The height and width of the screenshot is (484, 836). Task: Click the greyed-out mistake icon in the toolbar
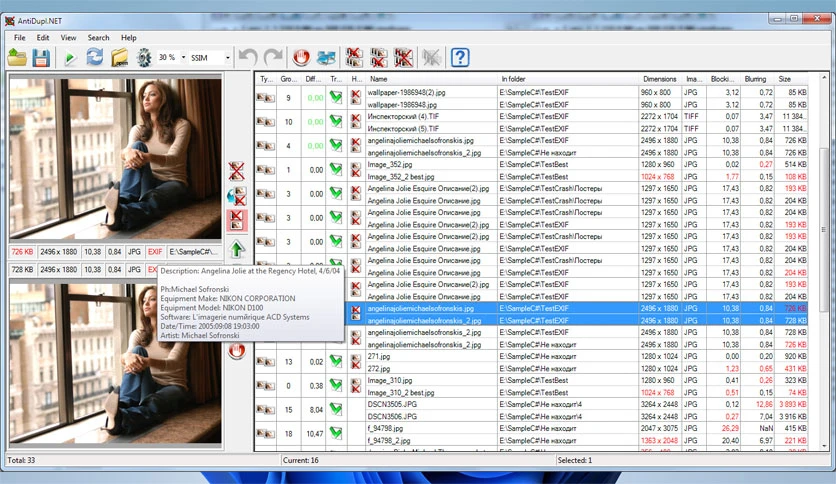[x=431, y=58]
